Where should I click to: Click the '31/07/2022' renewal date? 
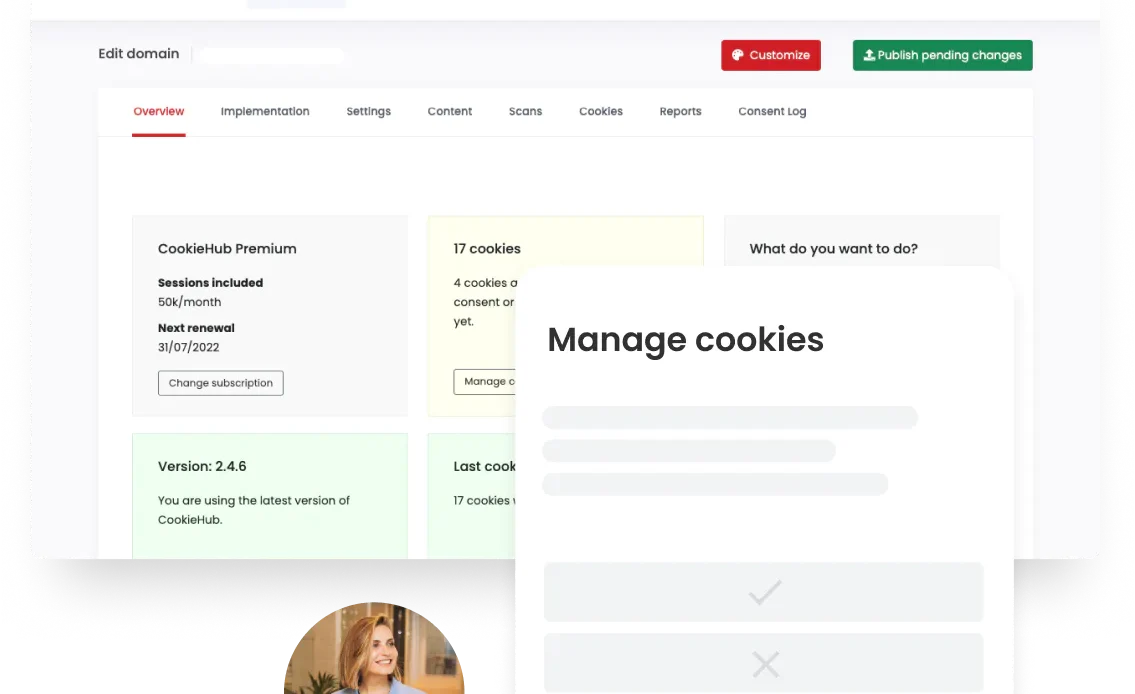(188, 347)
